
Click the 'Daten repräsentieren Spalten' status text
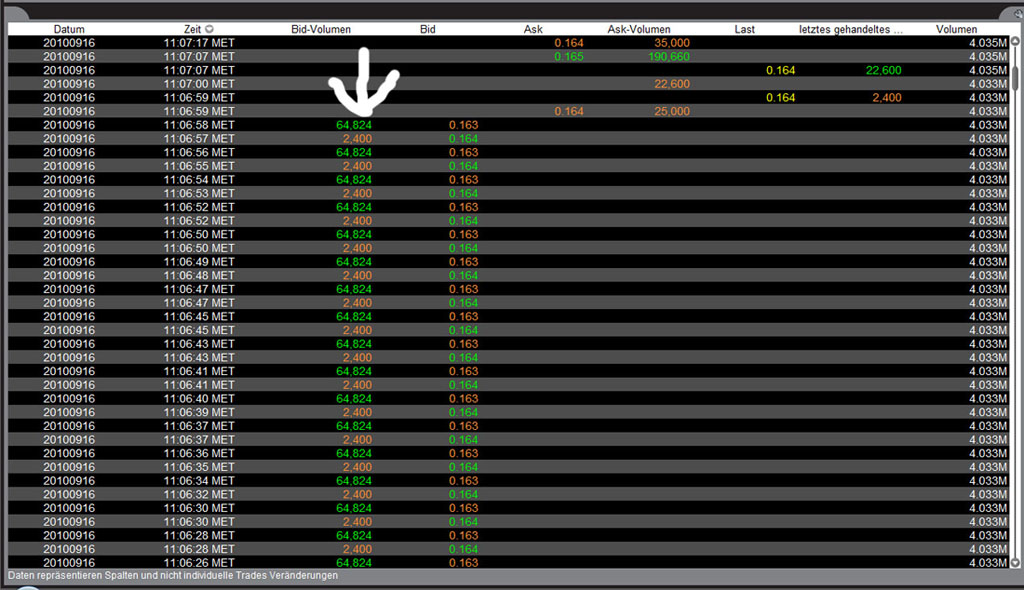(173, 576)
